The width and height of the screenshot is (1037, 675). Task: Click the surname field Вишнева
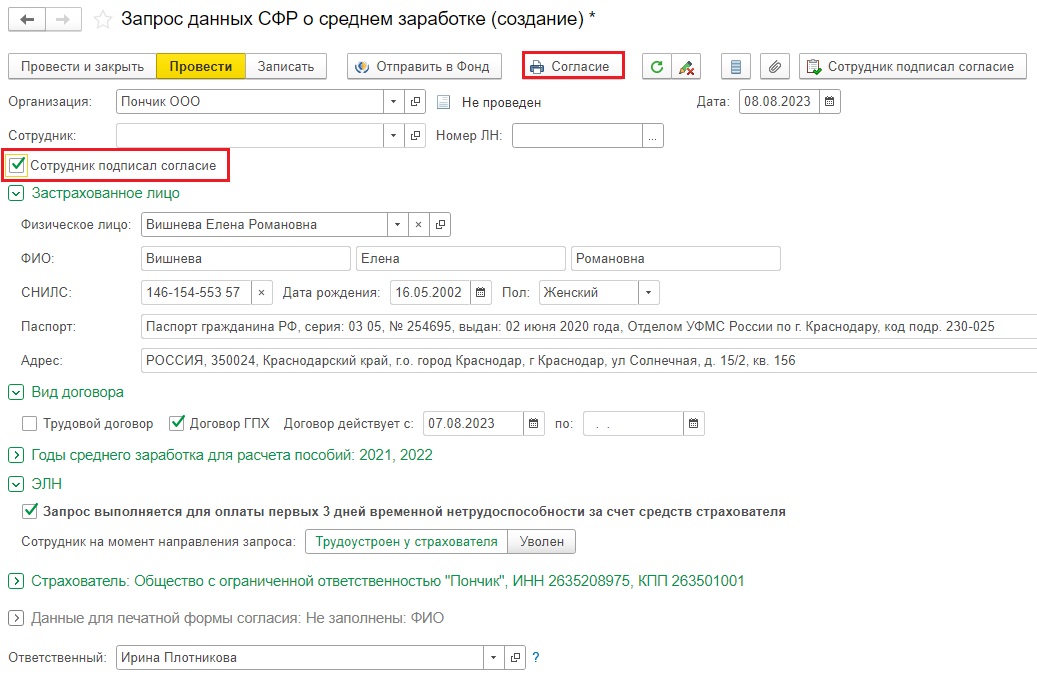pos(245,258)
